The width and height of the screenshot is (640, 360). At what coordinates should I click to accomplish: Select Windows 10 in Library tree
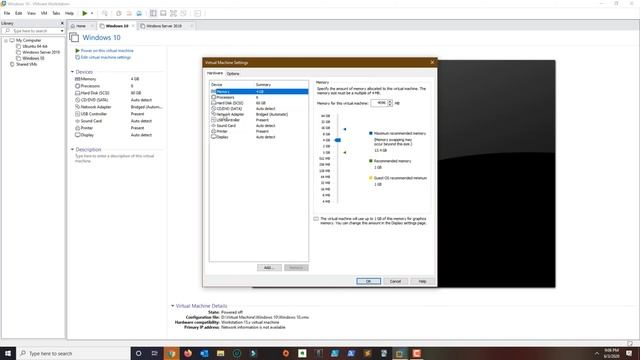[33, 58]
